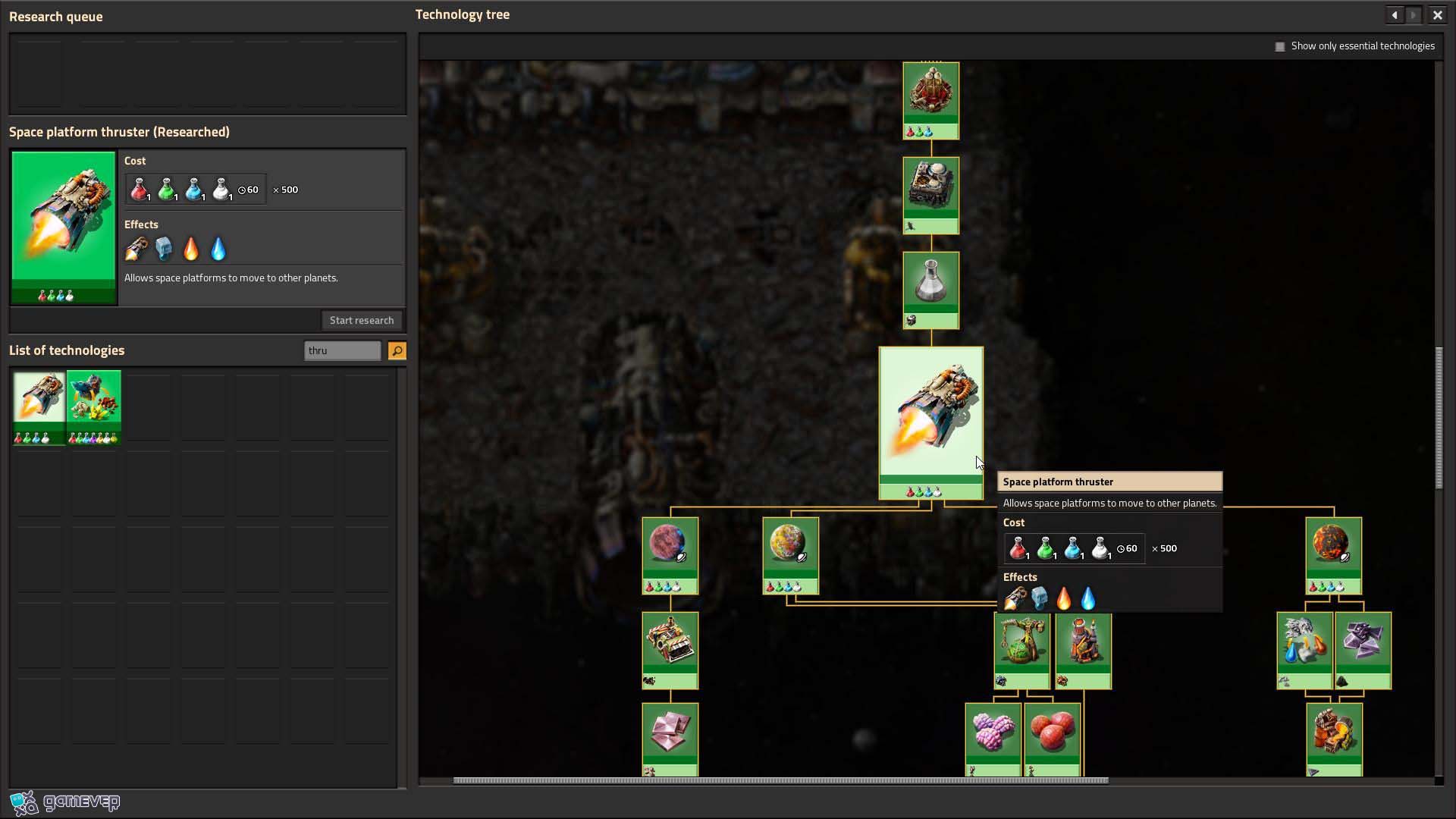
Task: Click the horizontal scrollbar of the tree
Action: [780, 780]
